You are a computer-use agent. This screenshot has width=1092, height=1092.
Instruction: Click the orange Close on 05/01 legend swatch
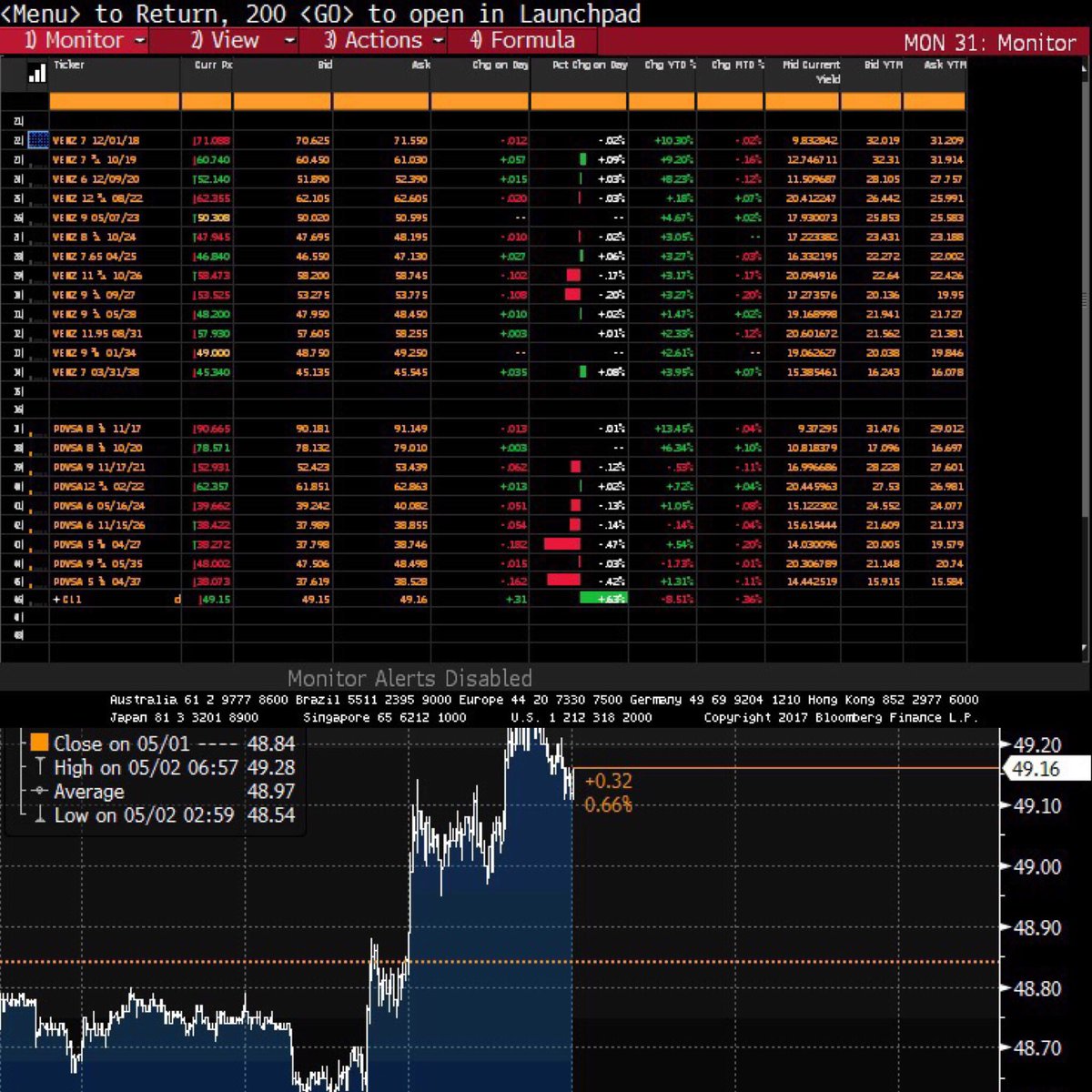[x=39, y=743]
